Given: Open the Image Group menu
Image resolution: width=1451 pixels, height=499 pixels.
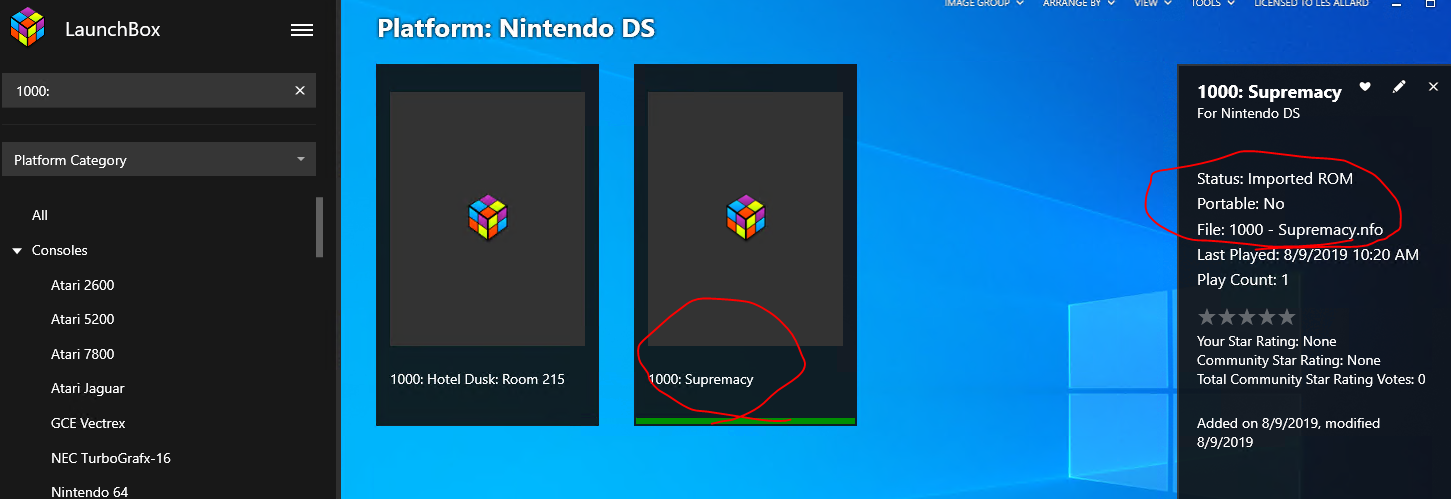Looking at the screenshot, I should (x=984, y=4).
